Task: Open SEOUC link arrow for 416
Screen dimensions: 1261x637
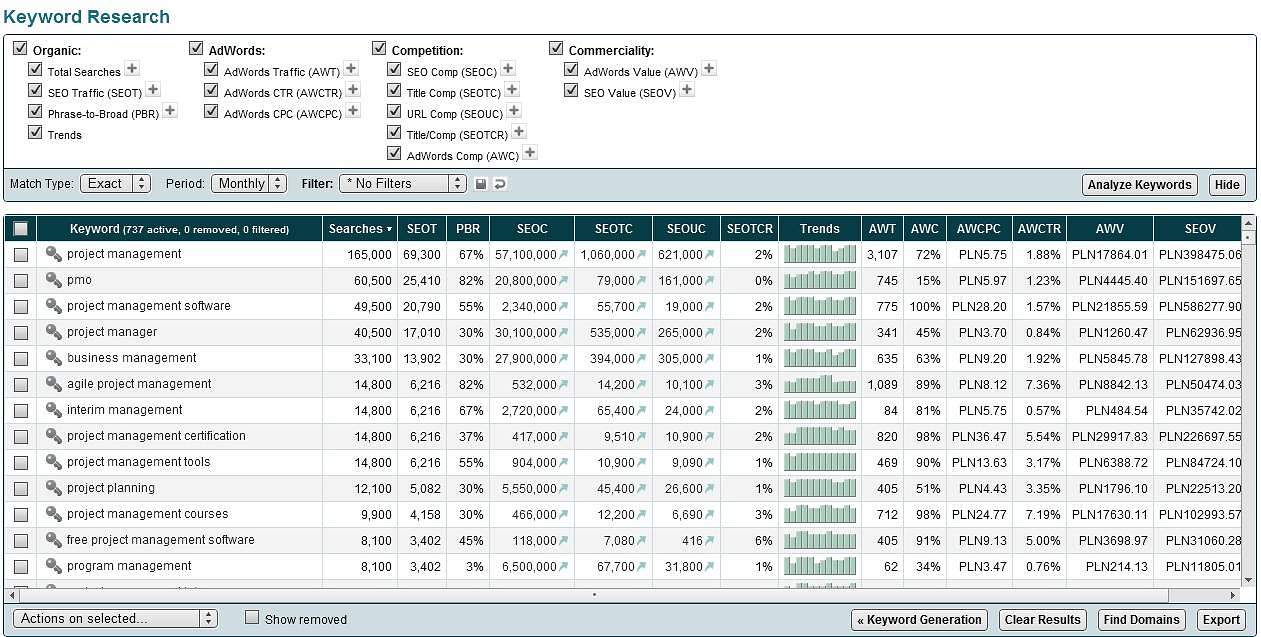Action: coord(710,541)
